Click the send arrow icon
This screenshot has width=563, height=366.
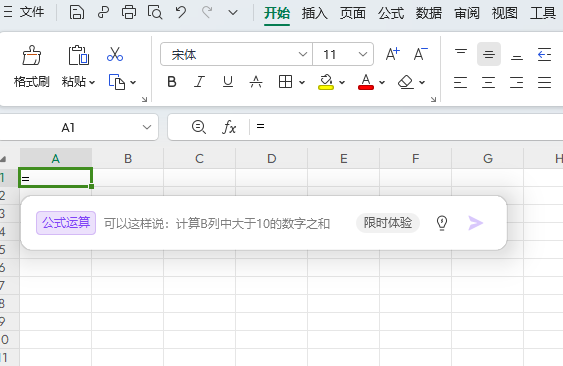coord(476,223)
